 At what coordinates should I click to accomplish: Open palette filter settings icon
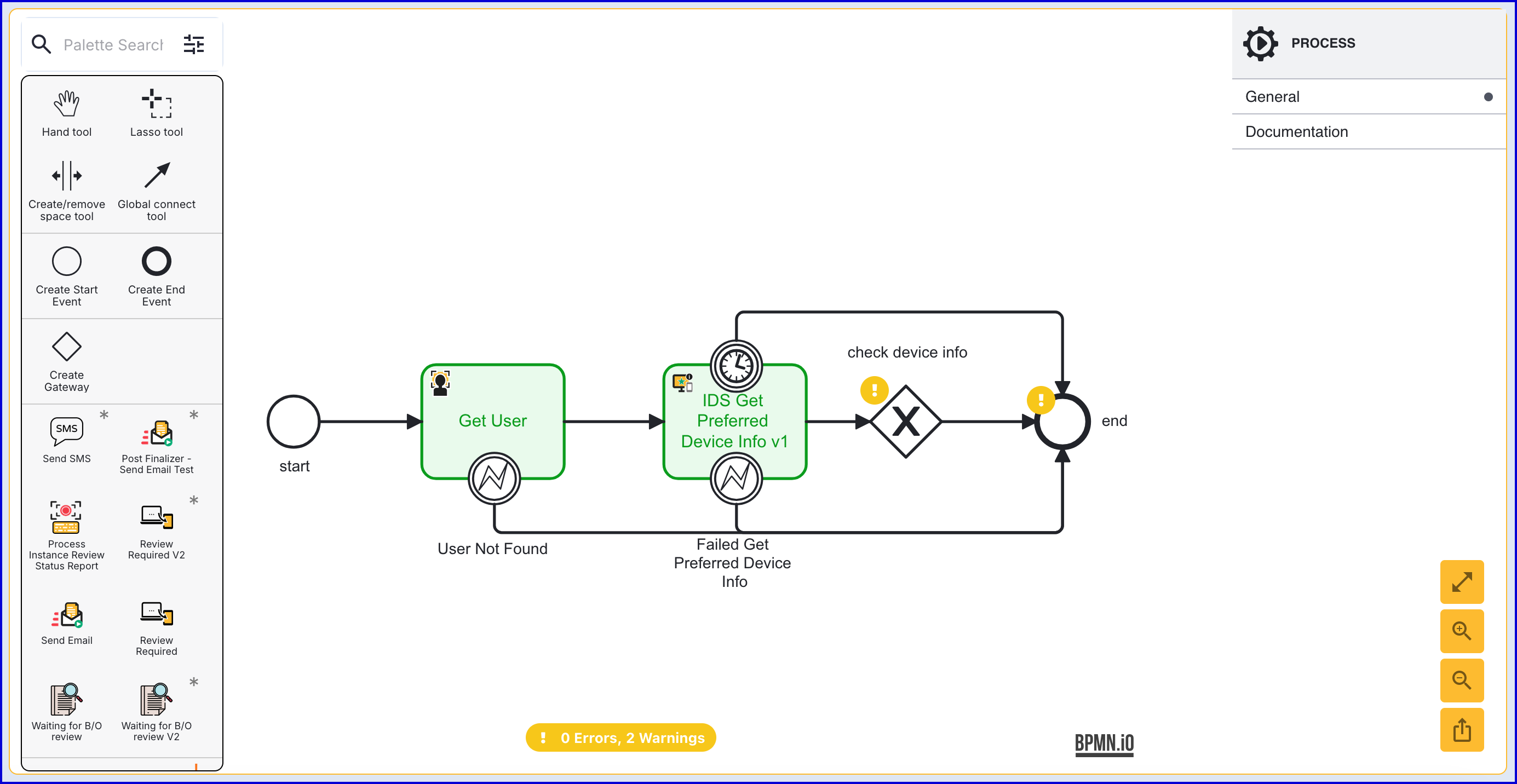194,45
